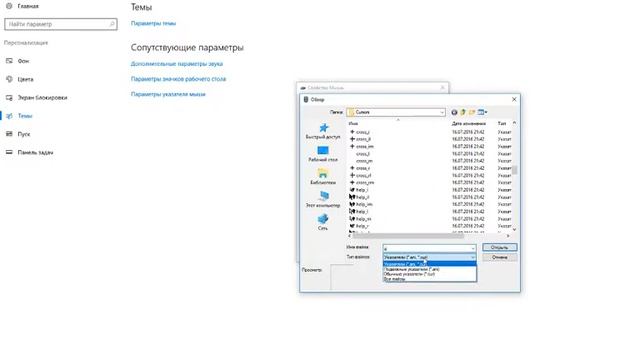Image resolution: width=640 pixels, height=360 pixels.
Task: Expand the Имя файла combo box arrow
Action: pos(473,248)
